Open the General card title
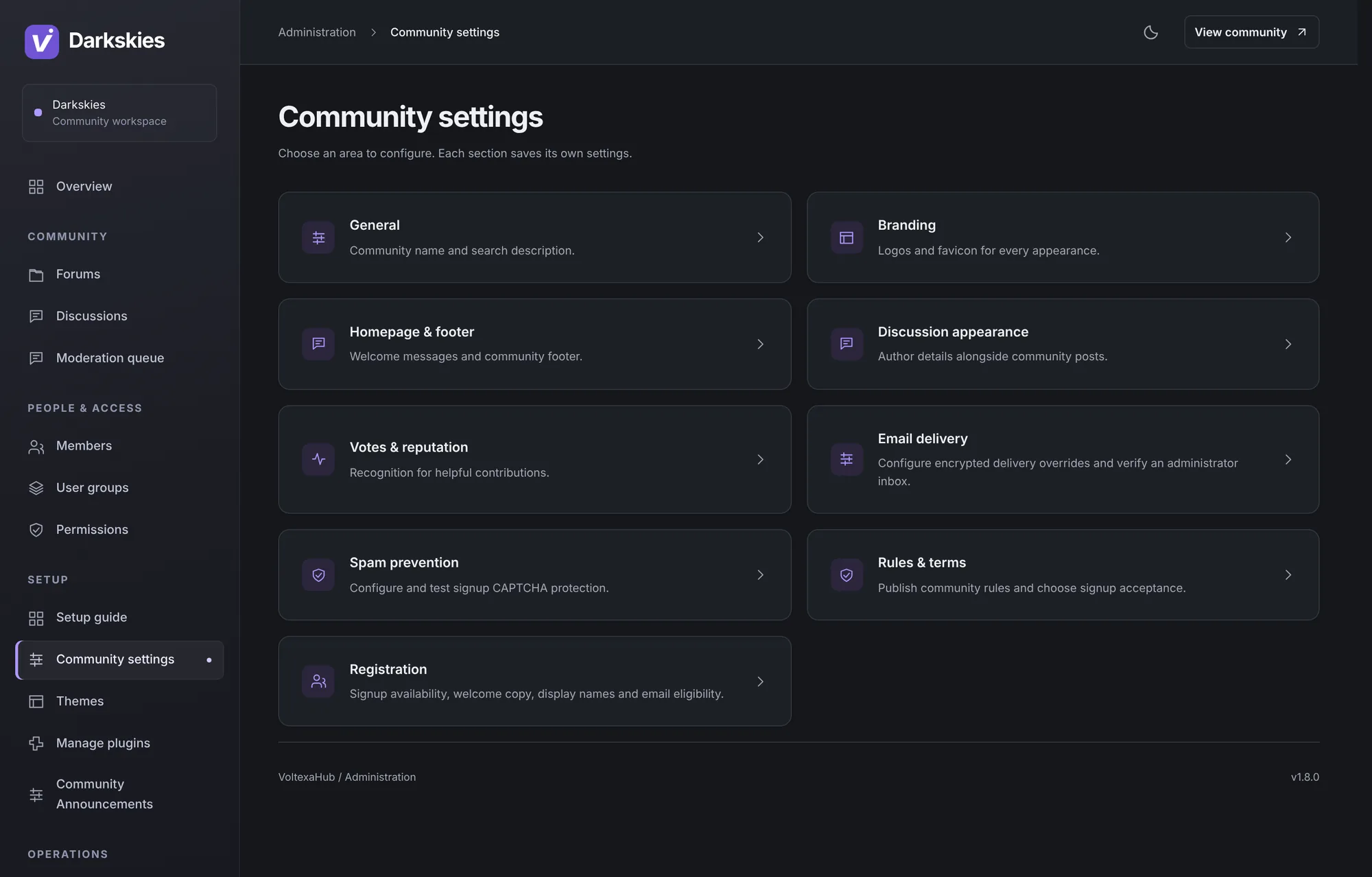 375,225
